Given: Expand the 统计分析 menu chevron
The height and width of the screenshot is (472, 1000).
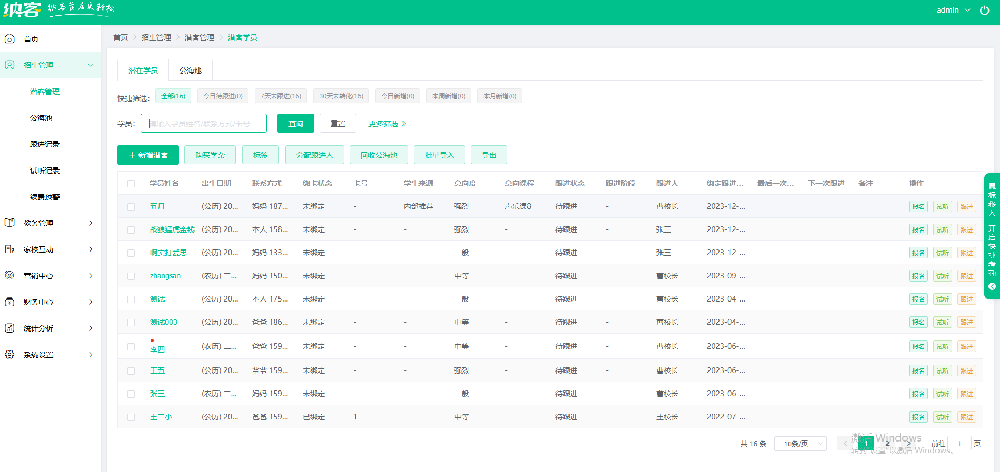Looking at the screenshot, I should click(91, 328).
